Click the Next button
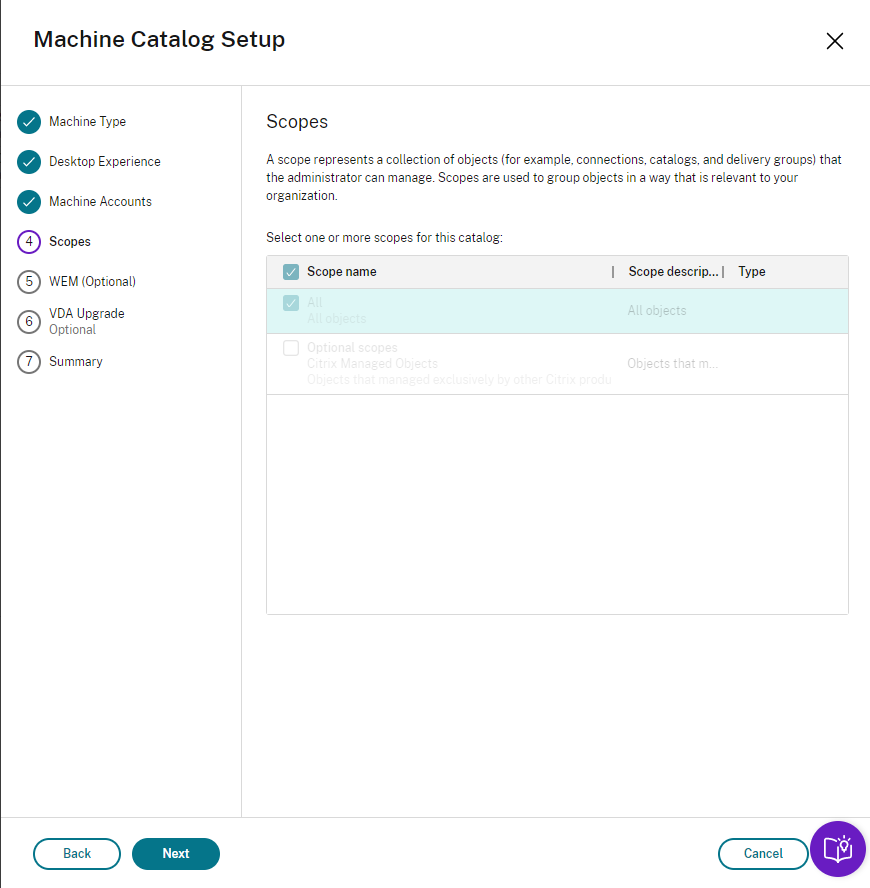The height and width of the screenshot is (888, 870). 176,854
